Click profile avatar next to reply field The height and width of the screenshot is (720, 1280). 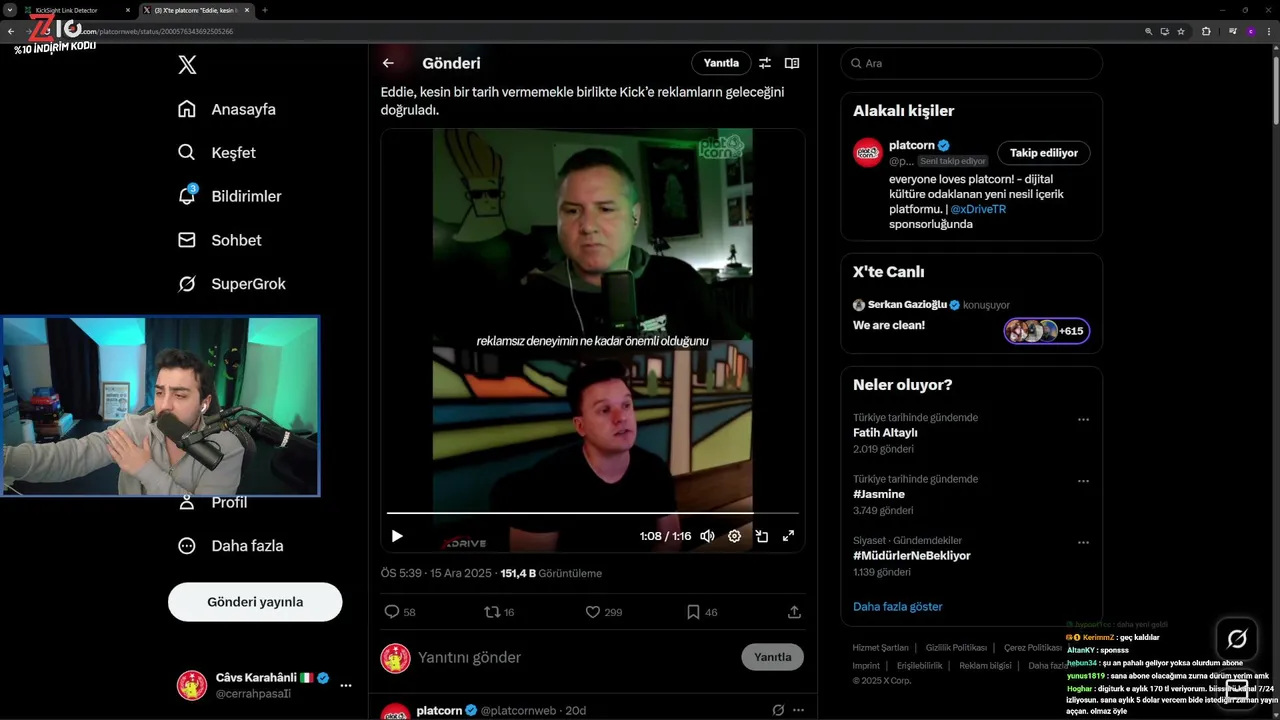point(396,658)
